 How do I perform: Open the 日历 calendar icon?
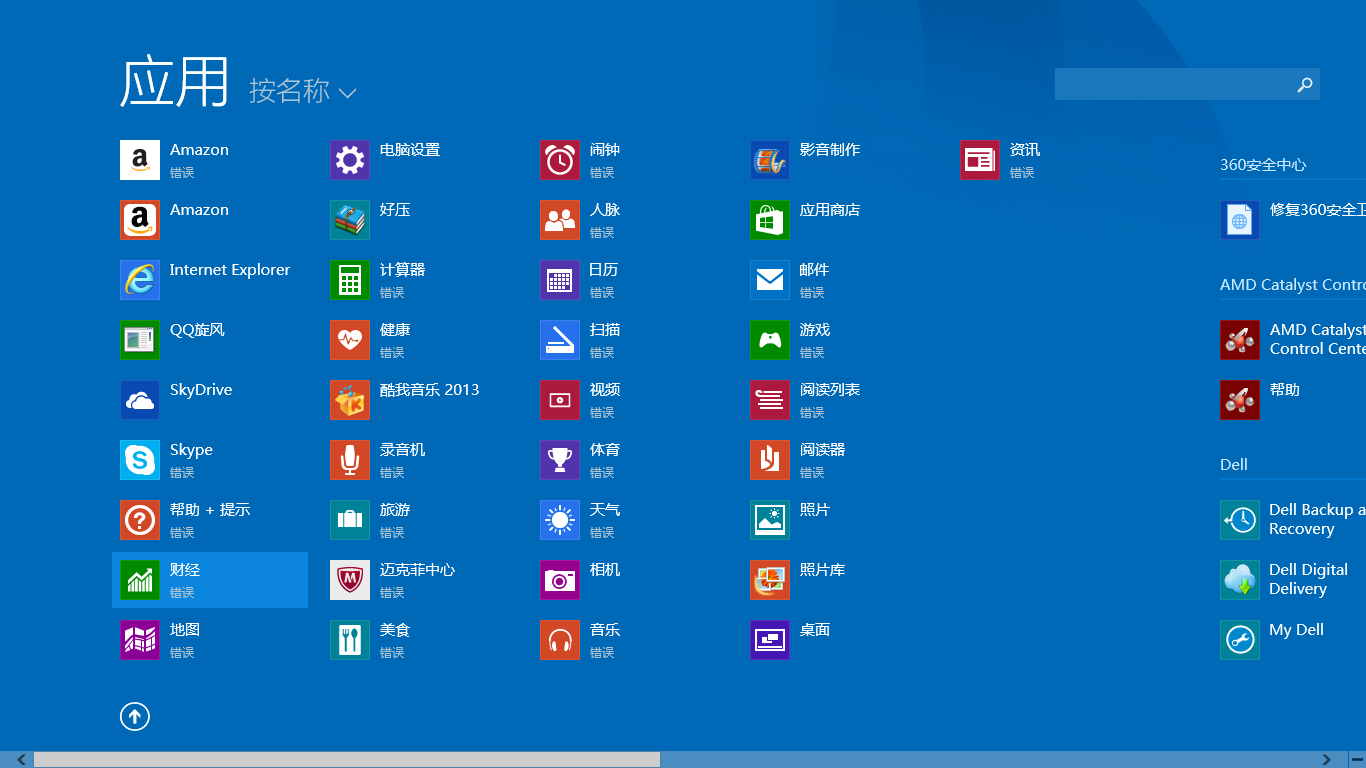(x=560, y=280)
